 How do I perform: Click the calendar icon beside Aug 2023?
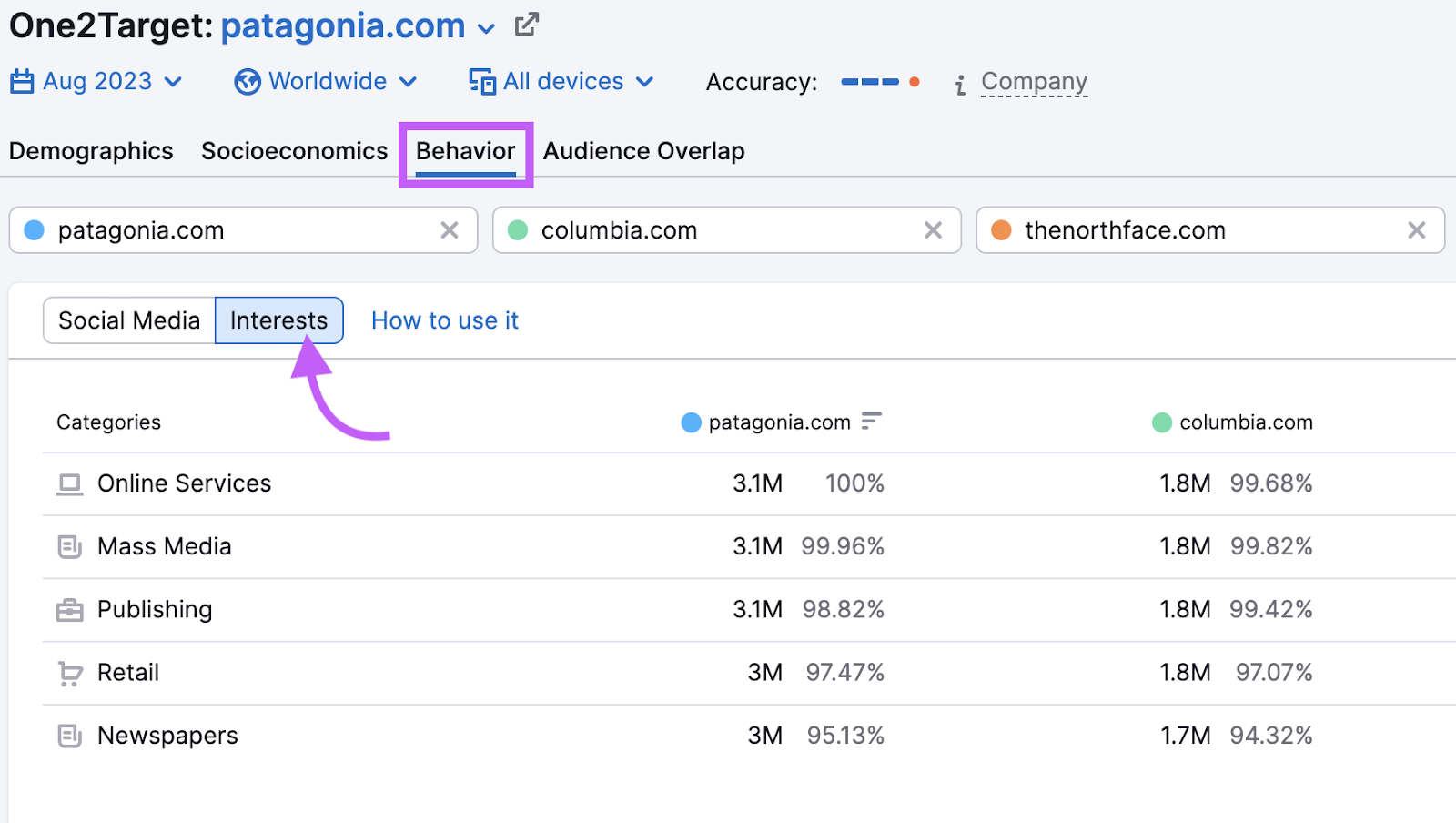[x=22, y=82]
